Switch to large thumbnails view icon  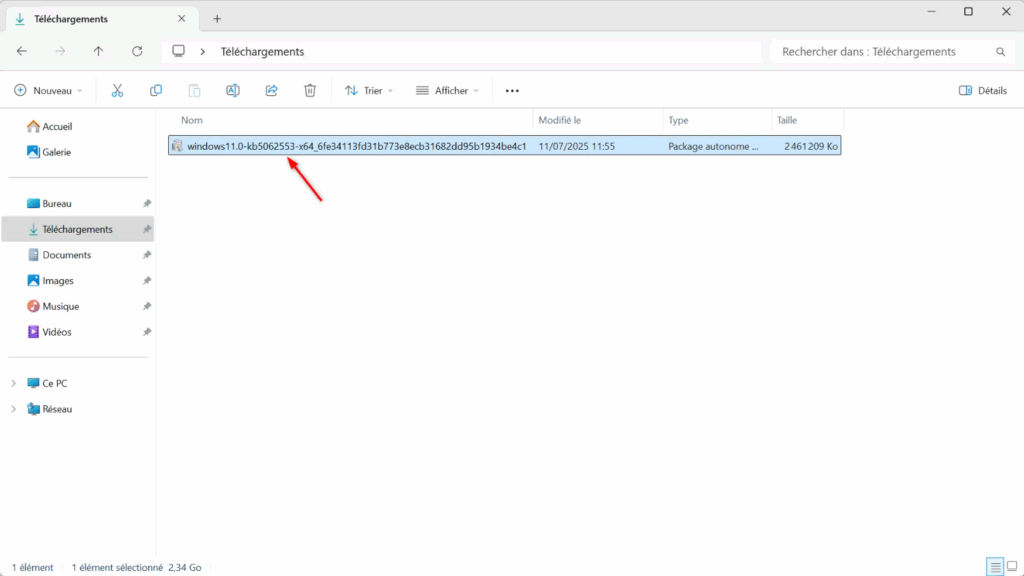click(1012, 567)
